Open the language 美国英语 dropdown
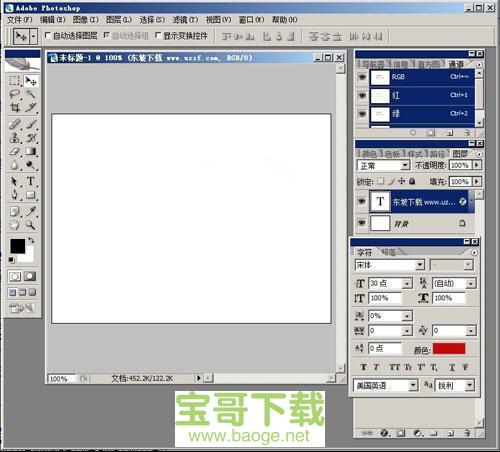This screenshot has height=452, width=500. (413, 386)
